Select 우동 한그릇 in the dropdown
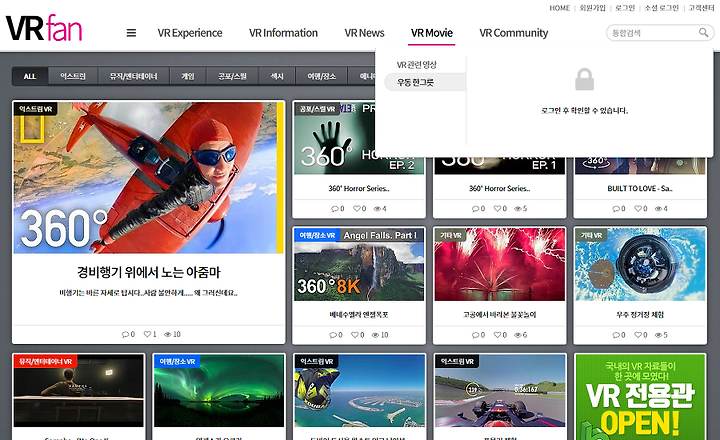This screenshot has width=720, height=440. tap(425, 82)
